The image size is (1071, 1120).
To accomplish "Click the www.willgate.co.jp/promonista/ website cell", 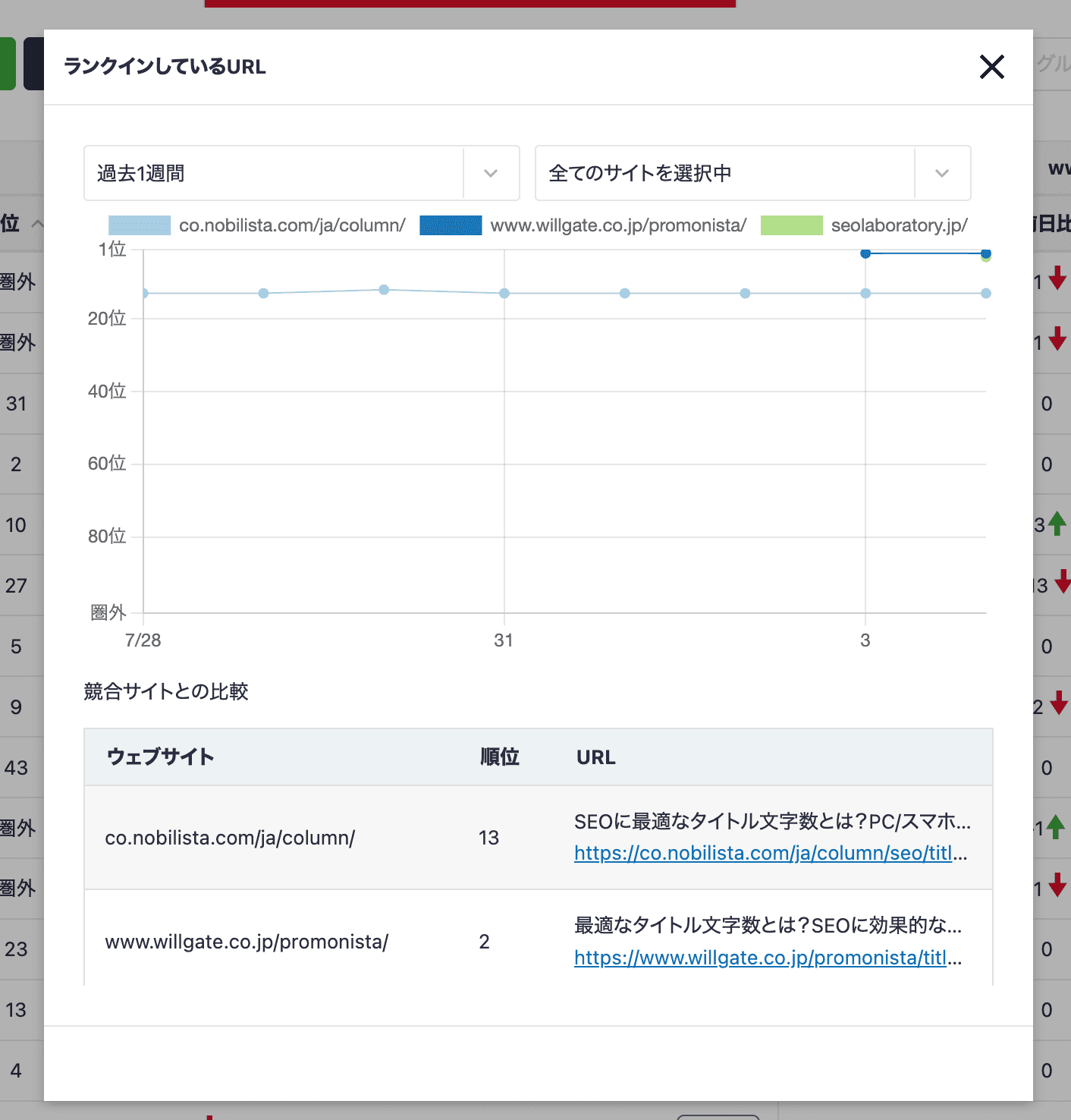I will click(x=247, y=942).
